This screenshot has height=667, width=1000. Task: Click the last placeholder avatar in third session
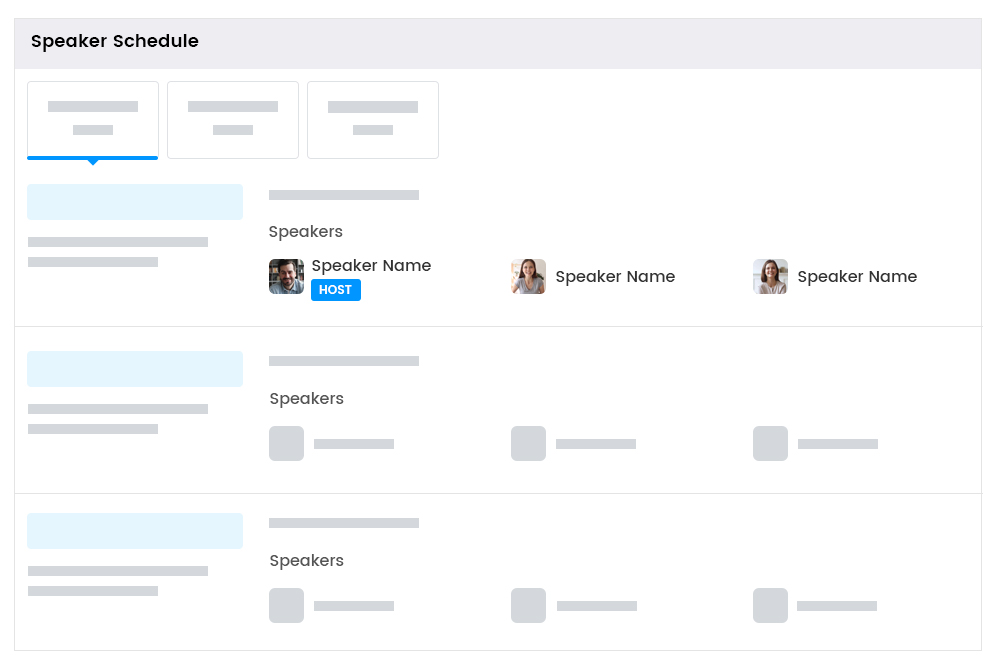click(770, 606)
